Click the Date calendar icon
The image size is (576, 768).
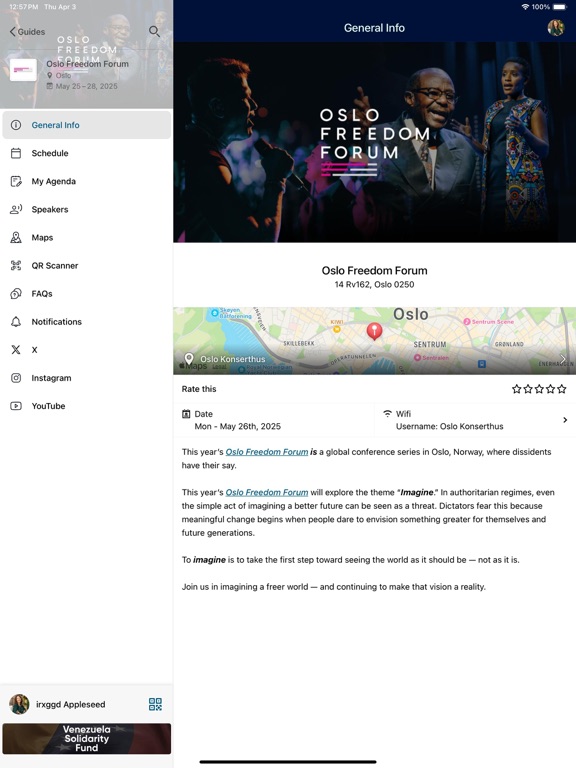point(186,414)
